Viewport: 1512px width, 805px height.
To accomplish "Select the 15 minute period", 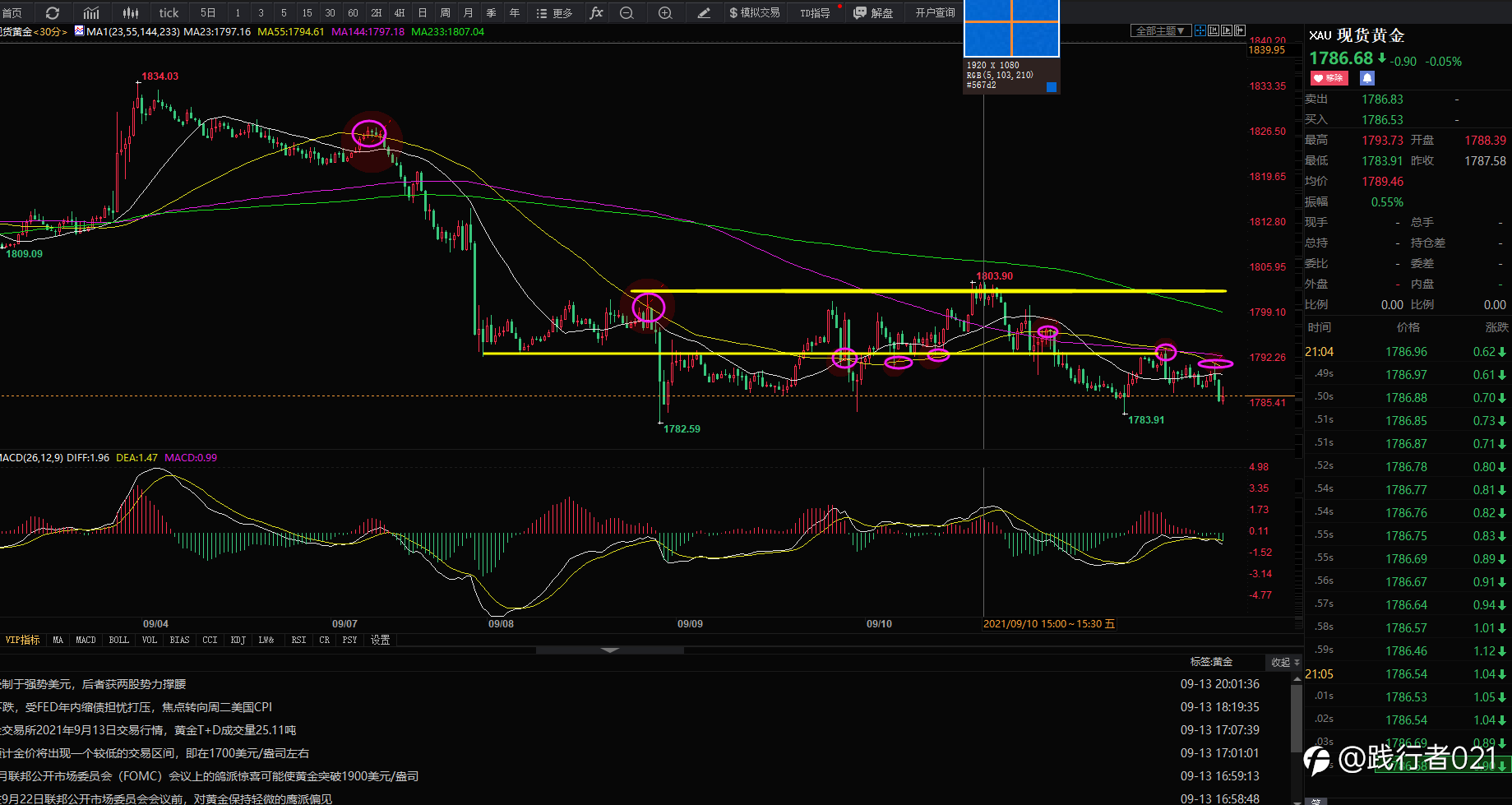I will tap(307, 13).
